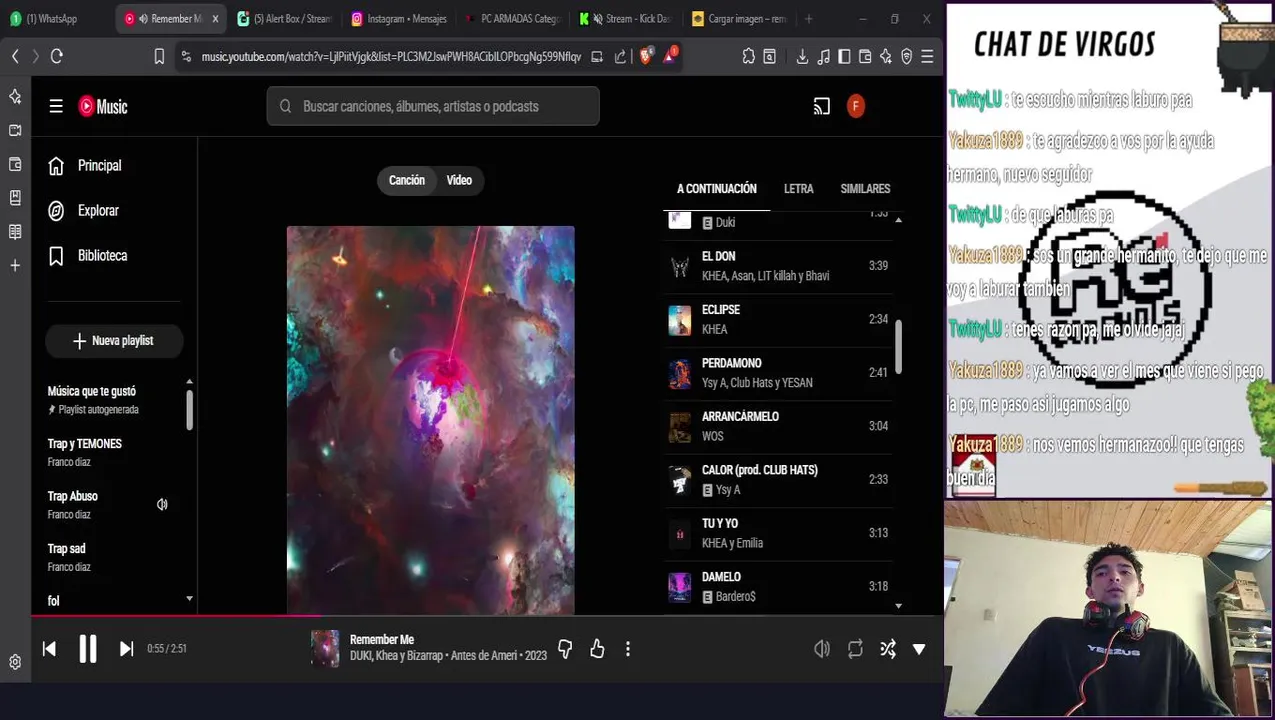Open the Brave Wallet icon
The image size is (1275, 720).
click(x=865, y=57)
